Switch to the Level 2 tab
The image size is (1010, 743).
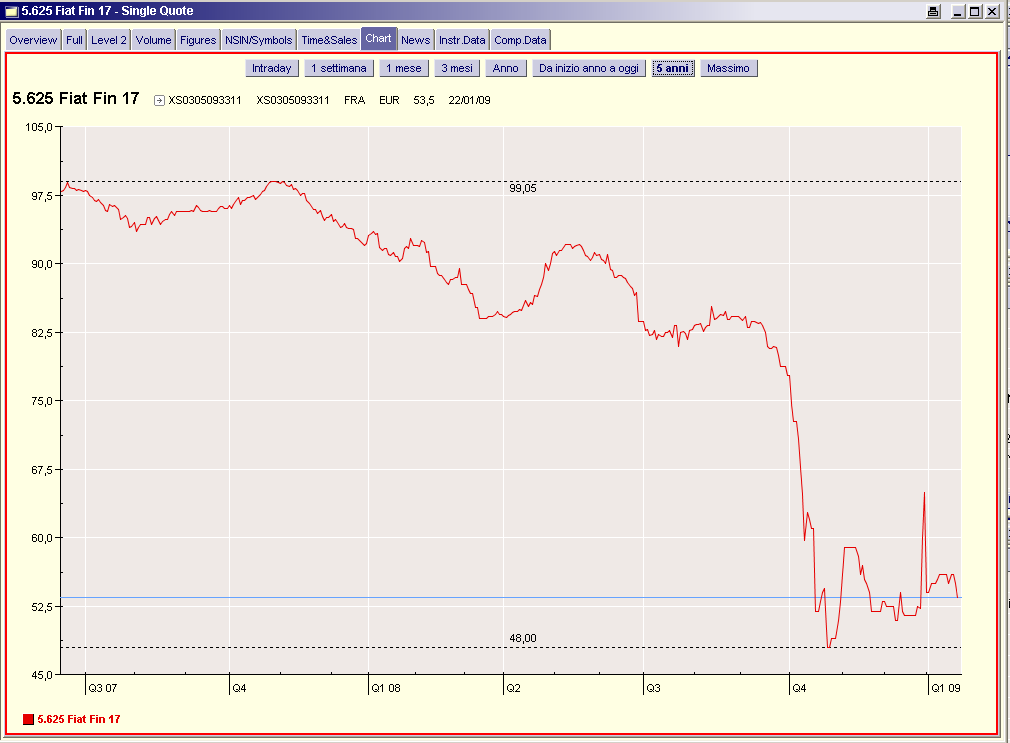(x=109, y=40)
